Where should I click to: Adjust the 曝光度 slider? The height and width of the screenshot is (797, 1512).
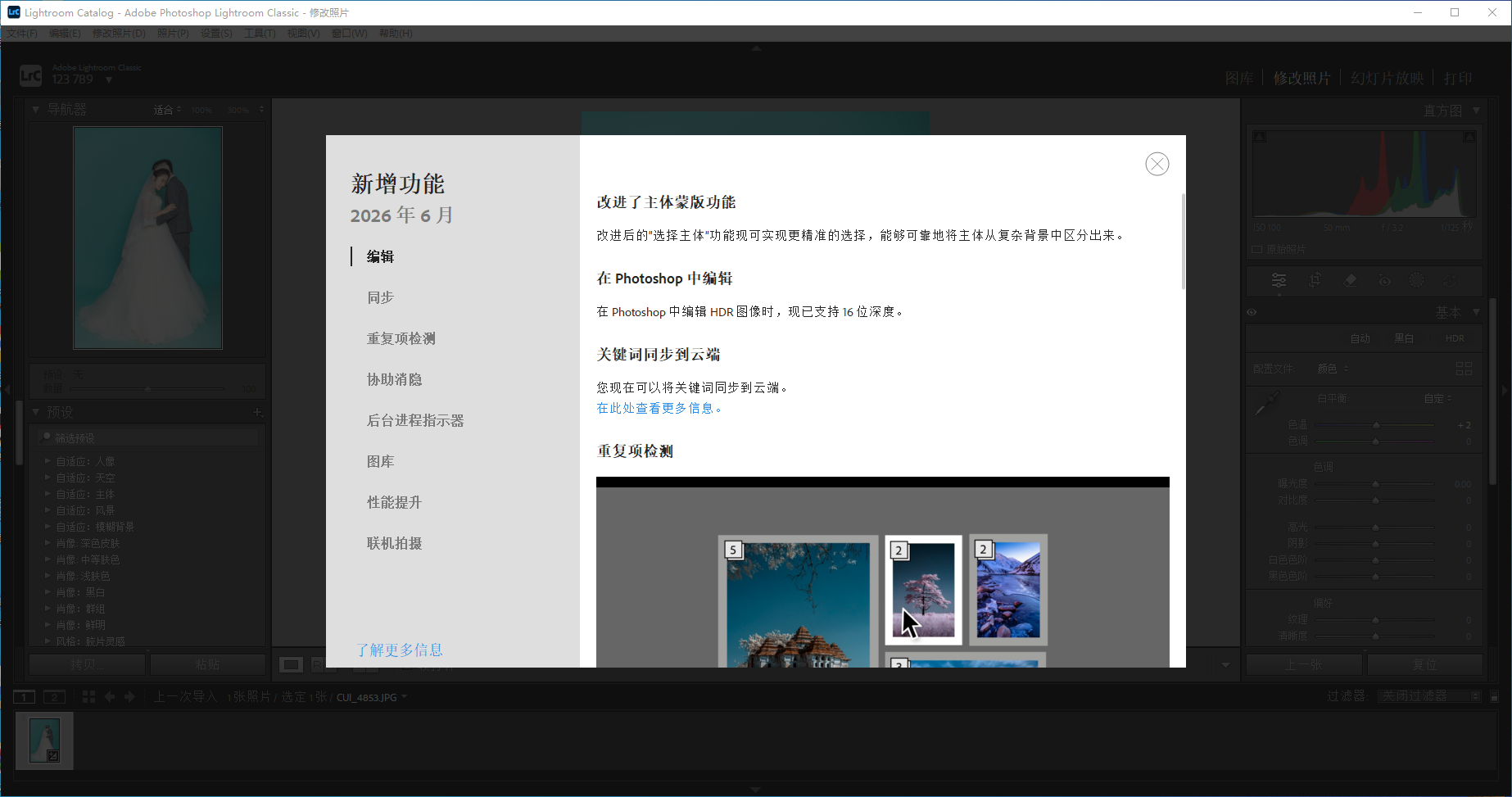point(1376,484)
